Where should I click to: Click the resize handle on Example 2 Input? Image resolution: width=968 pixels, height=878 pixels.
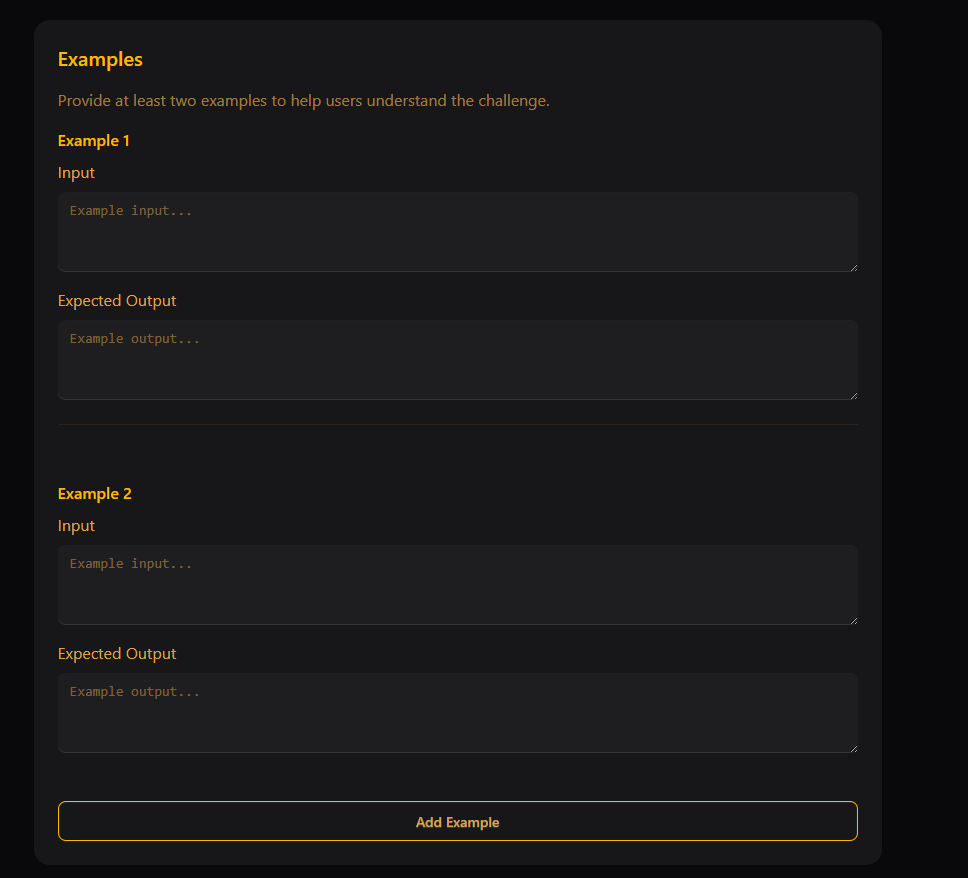pos(853,619)
